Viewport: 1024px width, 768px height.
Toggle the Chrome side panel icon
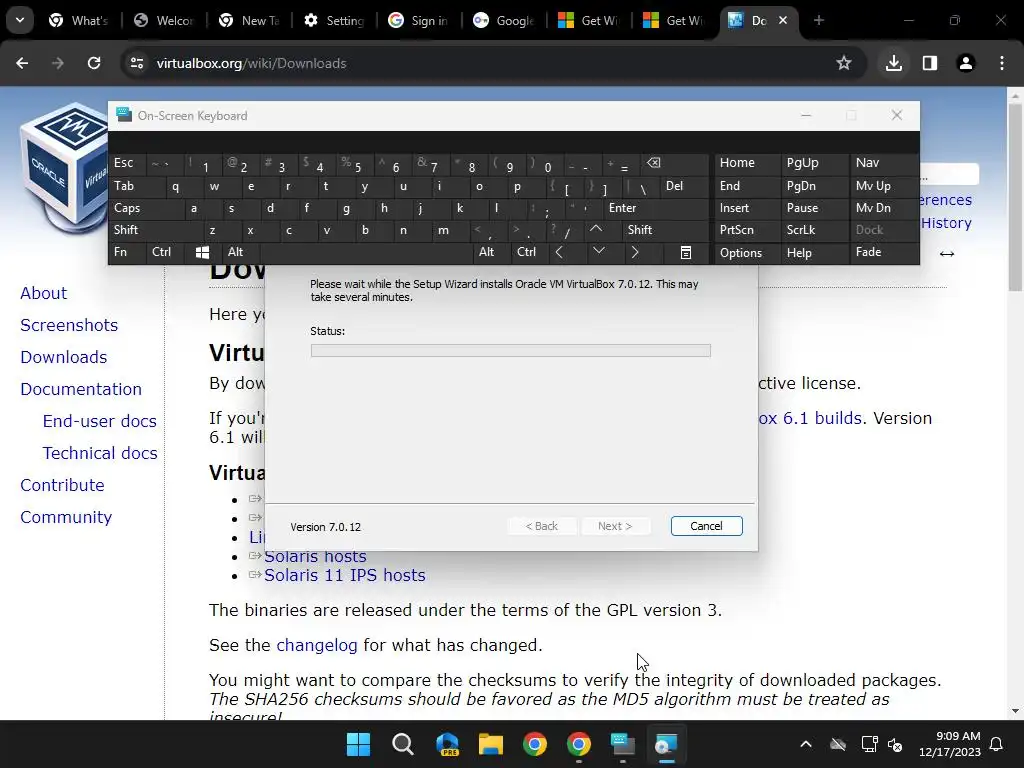(930, 63)
